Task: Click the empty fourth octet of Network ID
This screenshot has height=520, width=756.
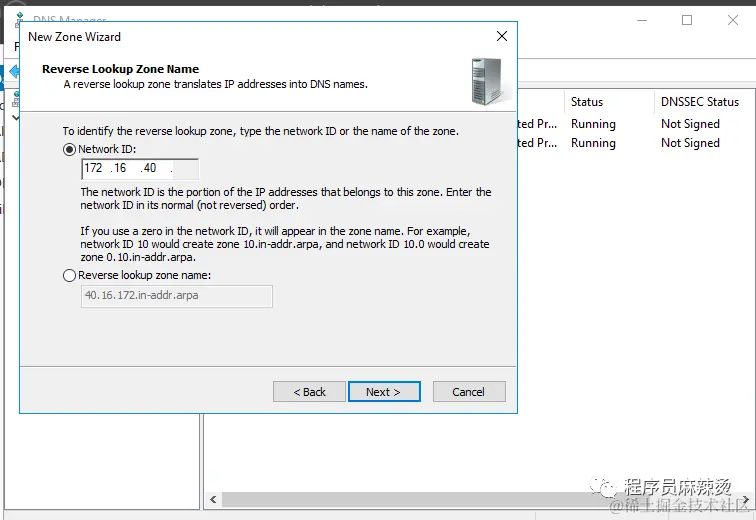Action: tap(184, 169)
